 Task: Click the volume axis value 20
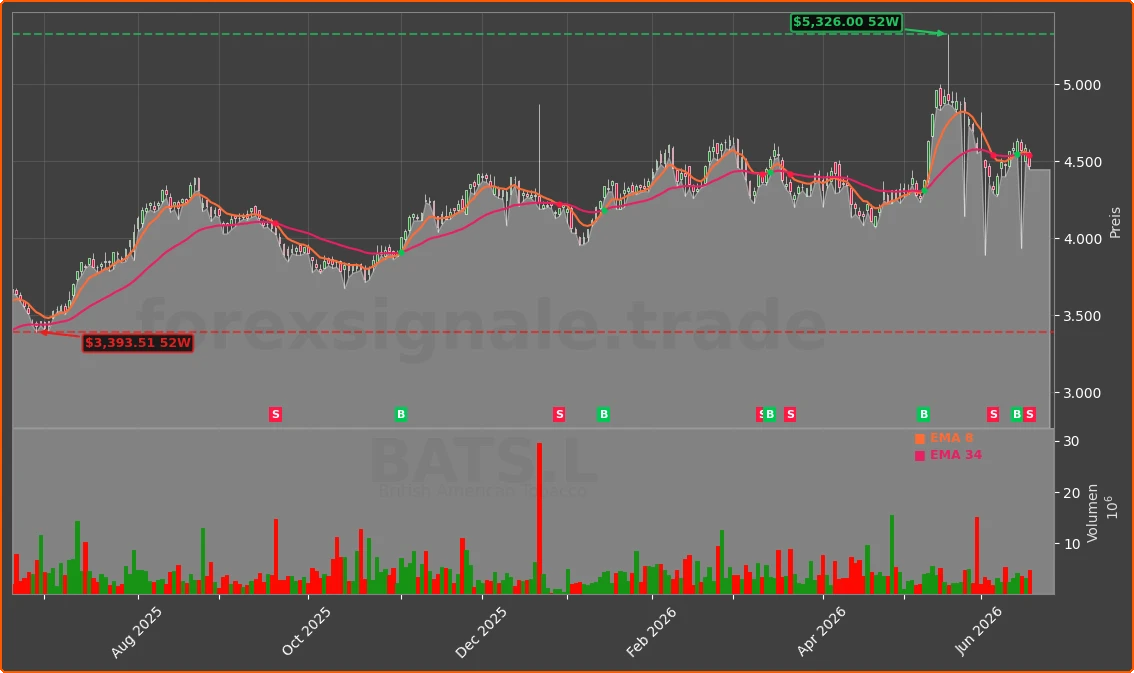coord(1071,493)
